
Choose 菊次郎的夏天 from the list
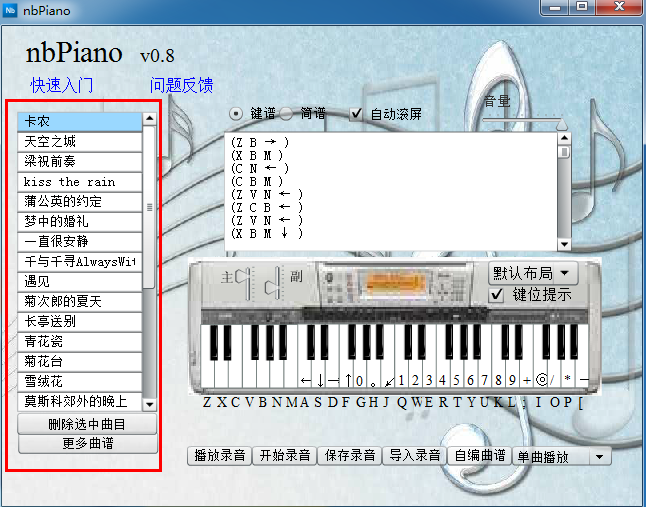pos(80,302)
